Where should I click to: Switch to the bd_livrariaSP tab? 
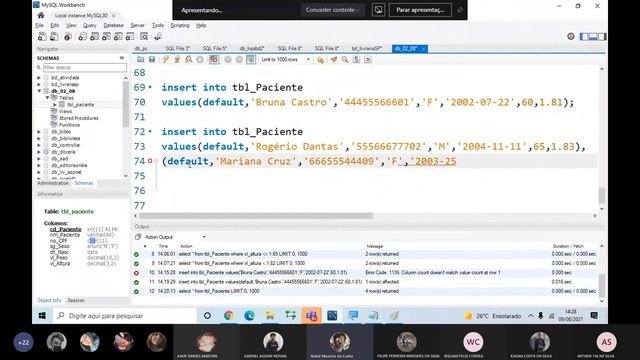pos(366,49)
